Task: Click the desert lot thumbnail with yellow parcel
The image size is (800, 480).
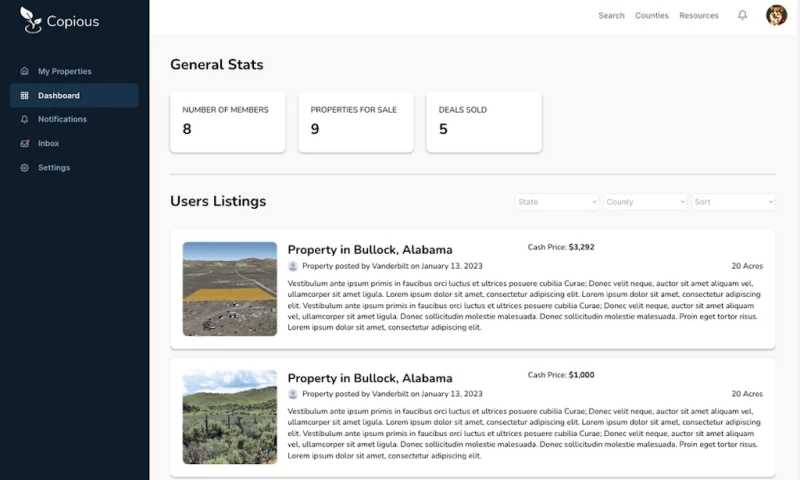Action: tap(229, 288)
